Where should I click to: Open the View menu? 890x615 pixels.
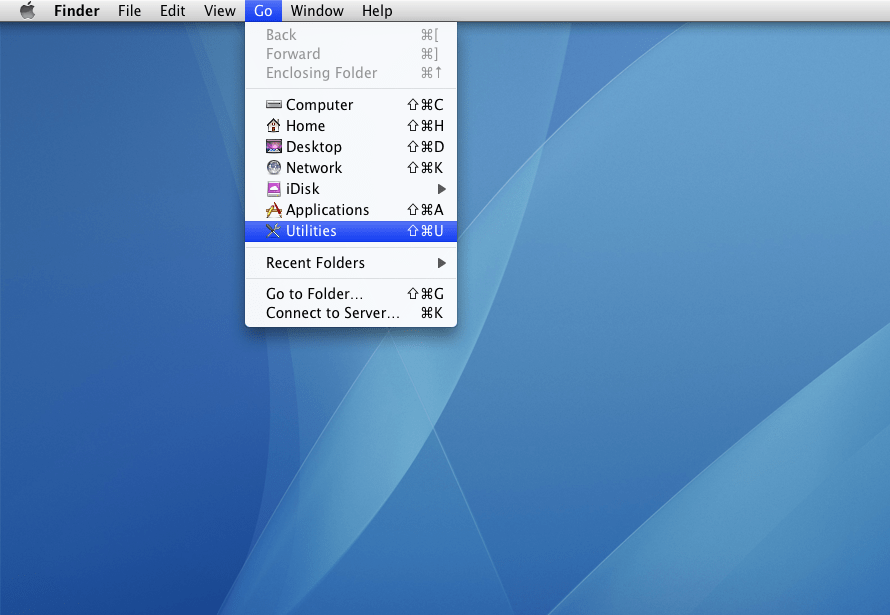[220, 11]
